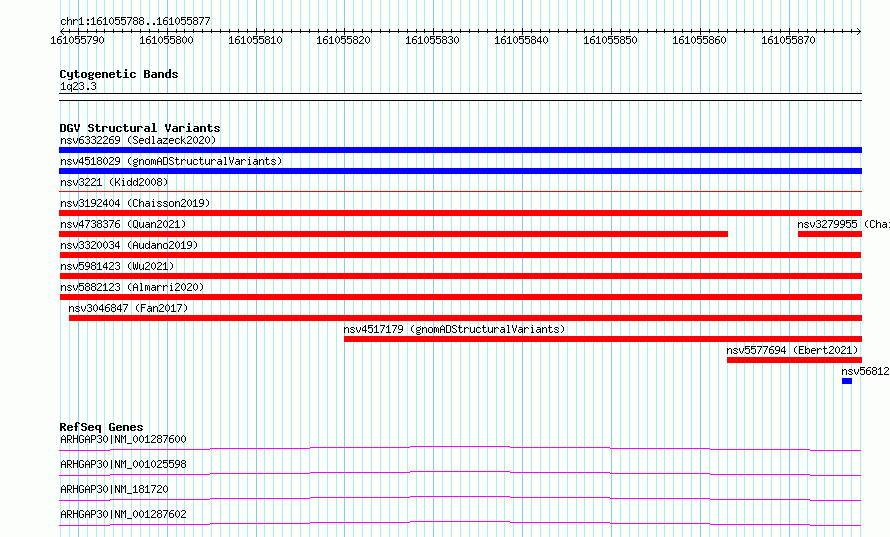Click the magenta line of NM_181720
Image resolution: width=890 pixels, height=537 pixels.
pos(460,498)
